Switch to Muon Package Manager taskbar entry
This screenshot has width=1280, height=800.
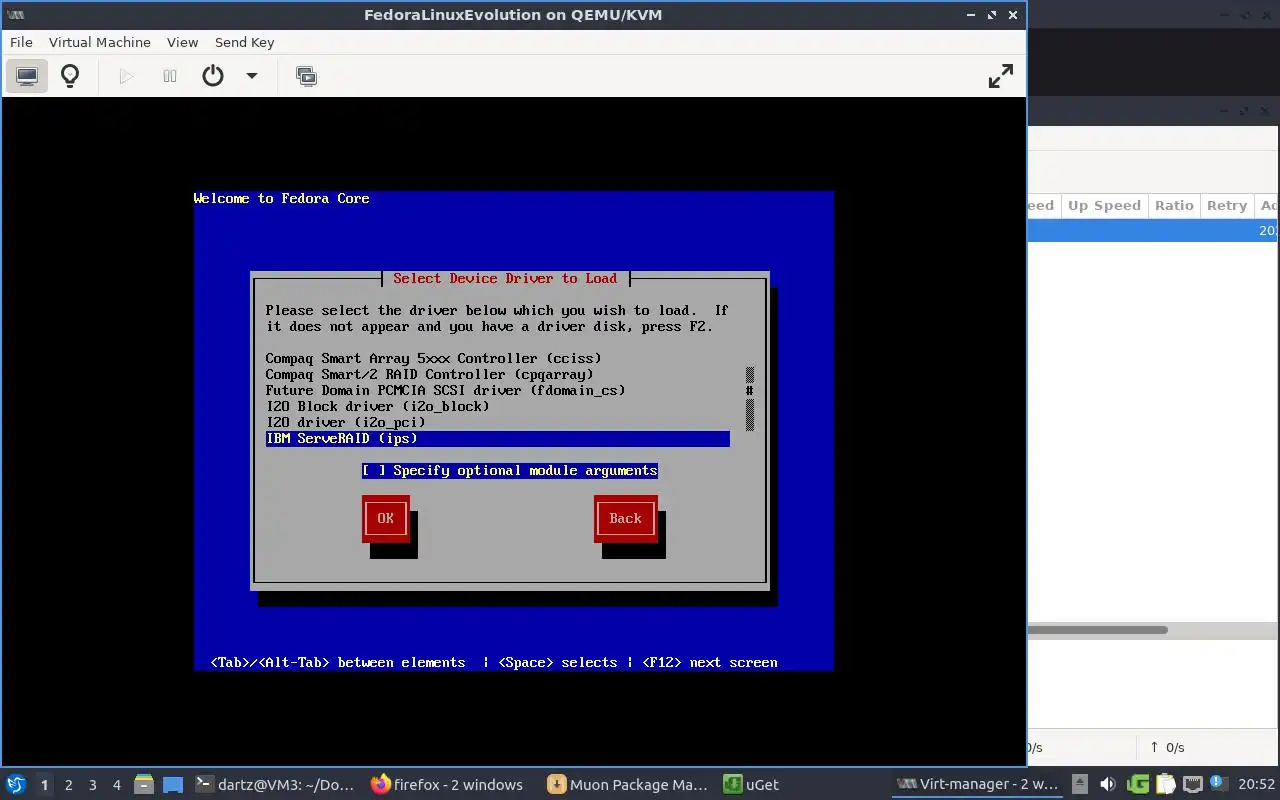[628, 785]
